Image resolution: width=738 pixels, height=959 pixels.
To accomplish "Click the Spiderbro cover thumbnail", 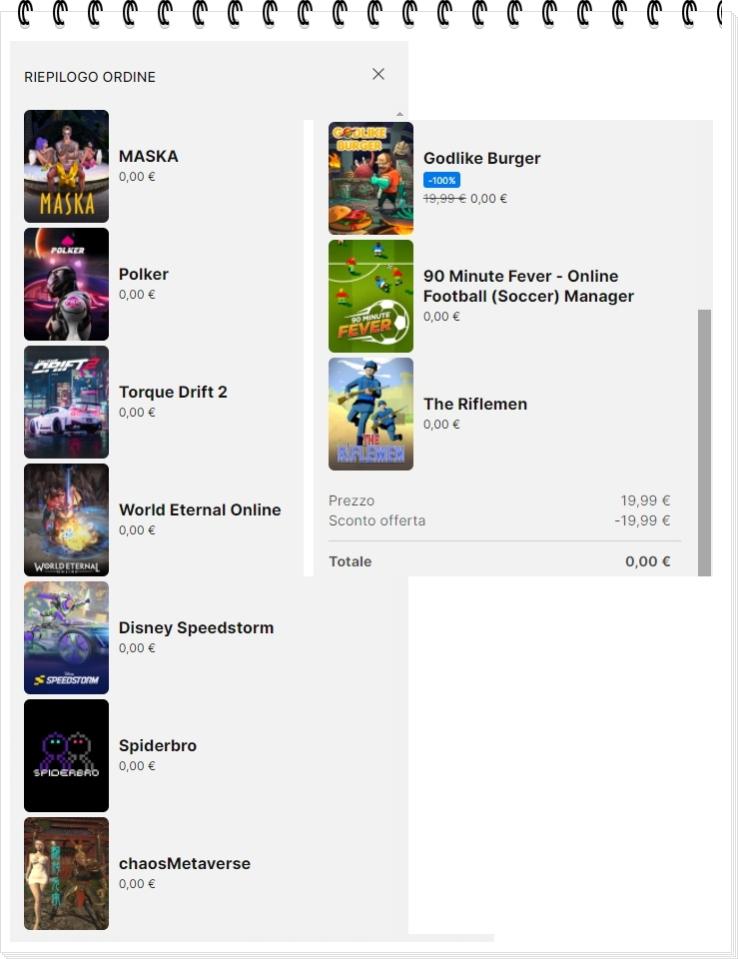I will click(67, 756).
